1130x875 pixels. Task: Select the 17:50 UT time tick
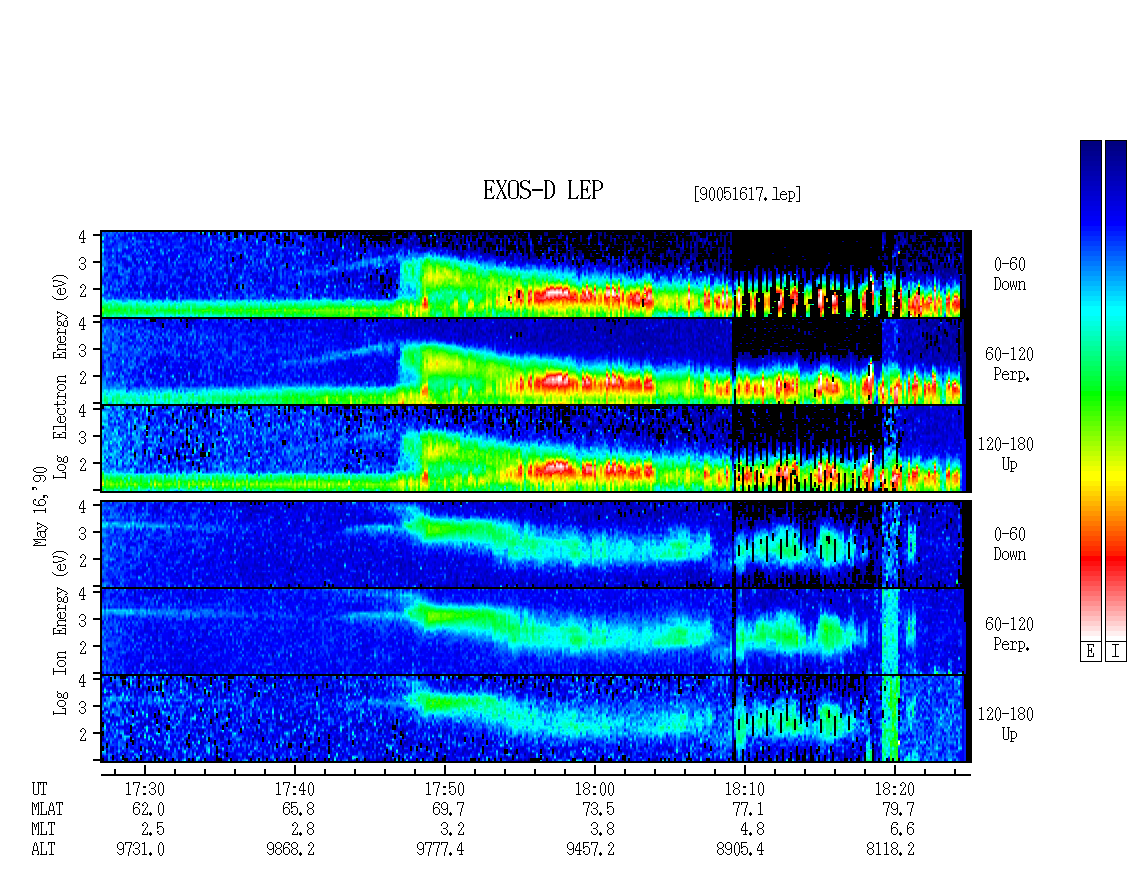(445, 789)
